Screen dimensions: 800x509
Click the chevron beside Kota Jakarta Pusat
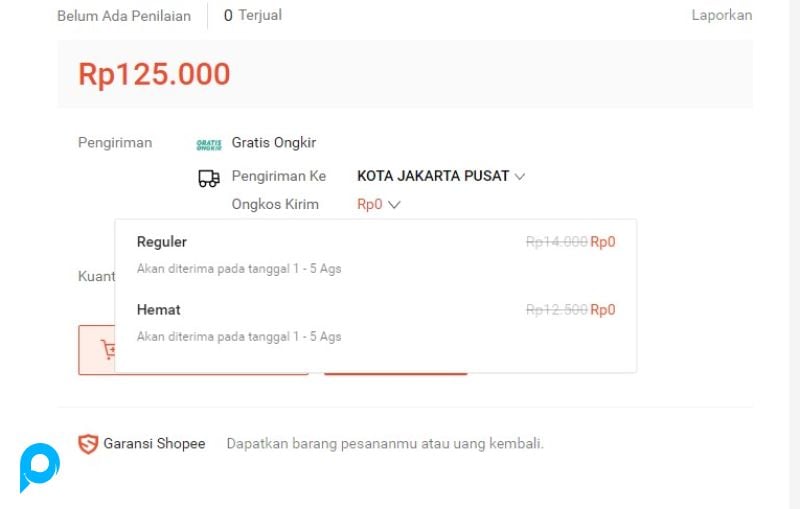[x=519, y=177]
